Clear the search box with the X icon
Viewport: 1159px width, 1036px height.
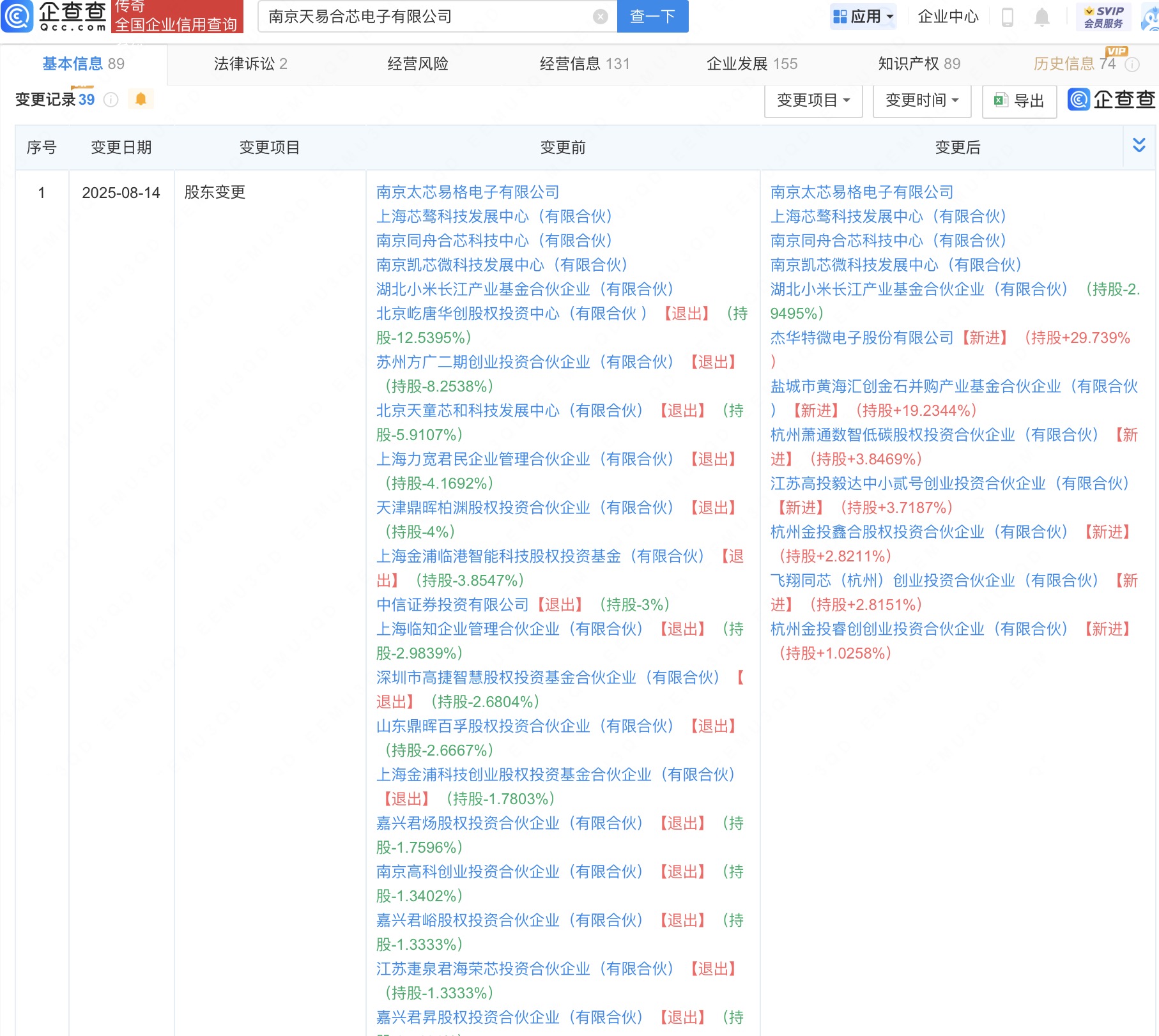[x=600, y=17]
